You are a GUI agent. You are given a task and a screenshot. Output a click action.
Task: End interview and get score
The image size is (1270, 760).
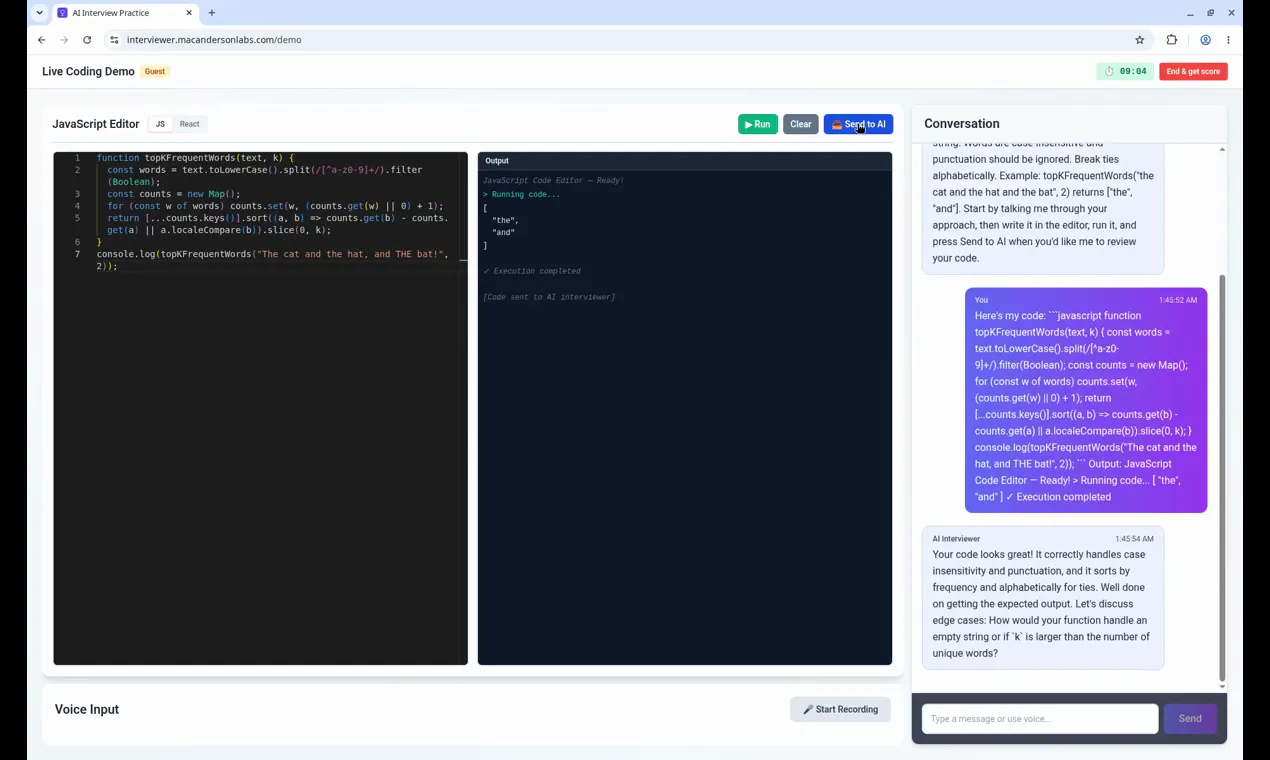coord(1193,71)
